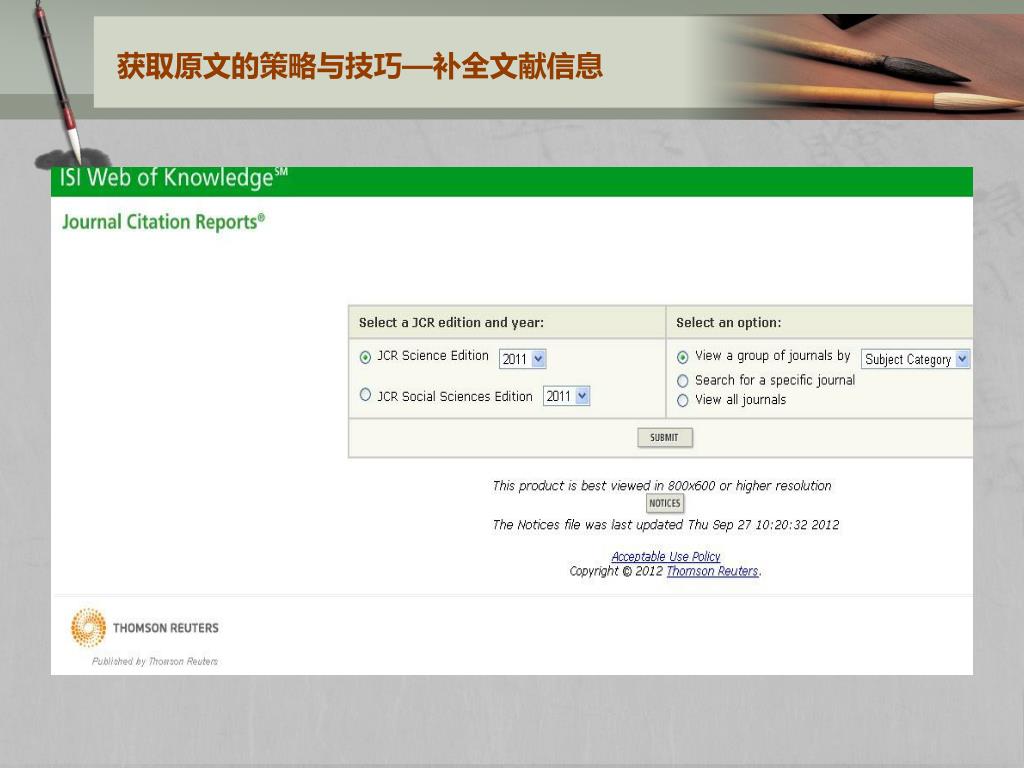This screenshot has height=768, width=1024.
Task: Click the Notices file last updated text
Action: pos(665,525)
